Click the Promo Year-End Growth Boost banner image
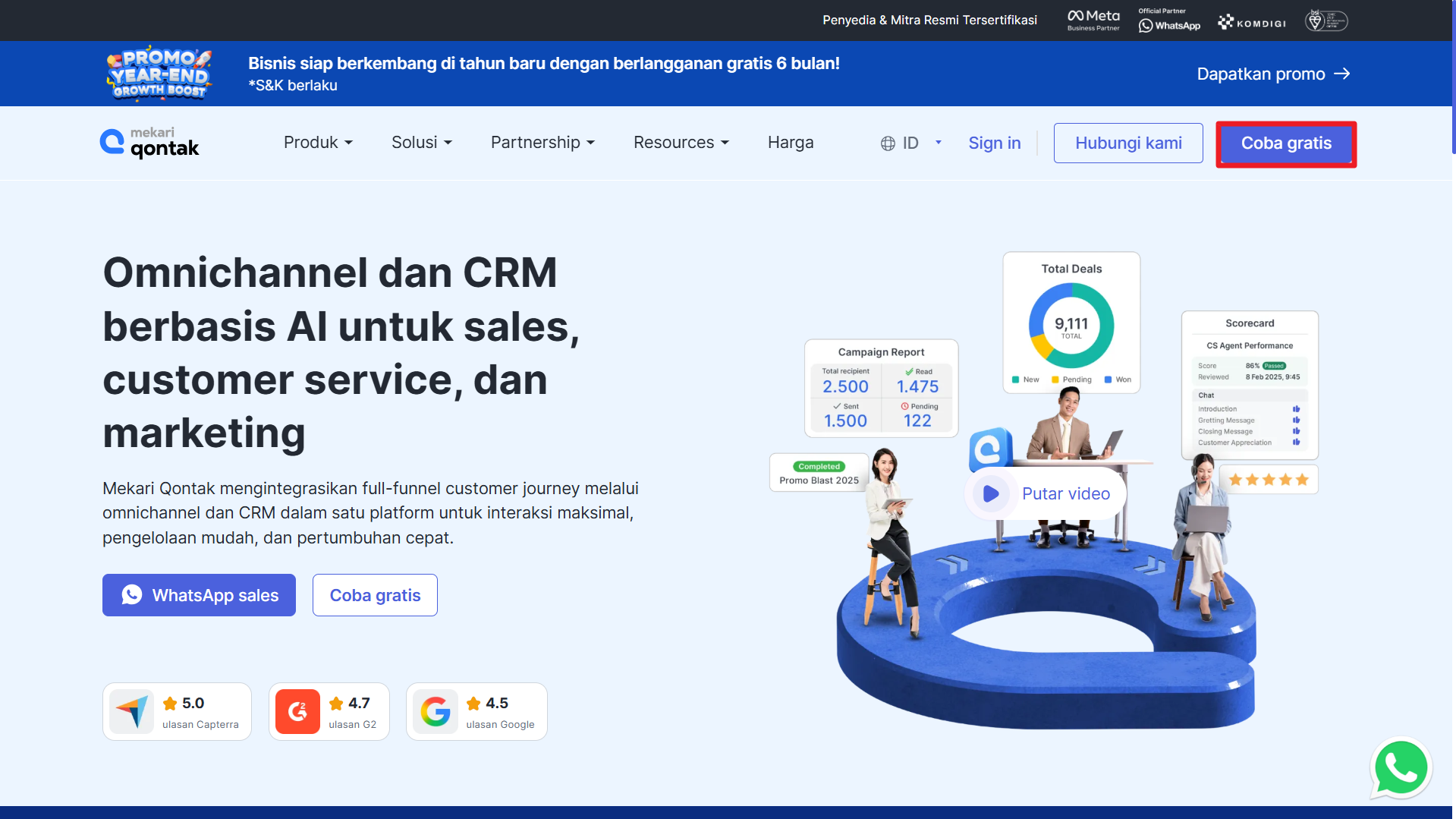This screenshot has height=819, width=1456. pos(159,74)
